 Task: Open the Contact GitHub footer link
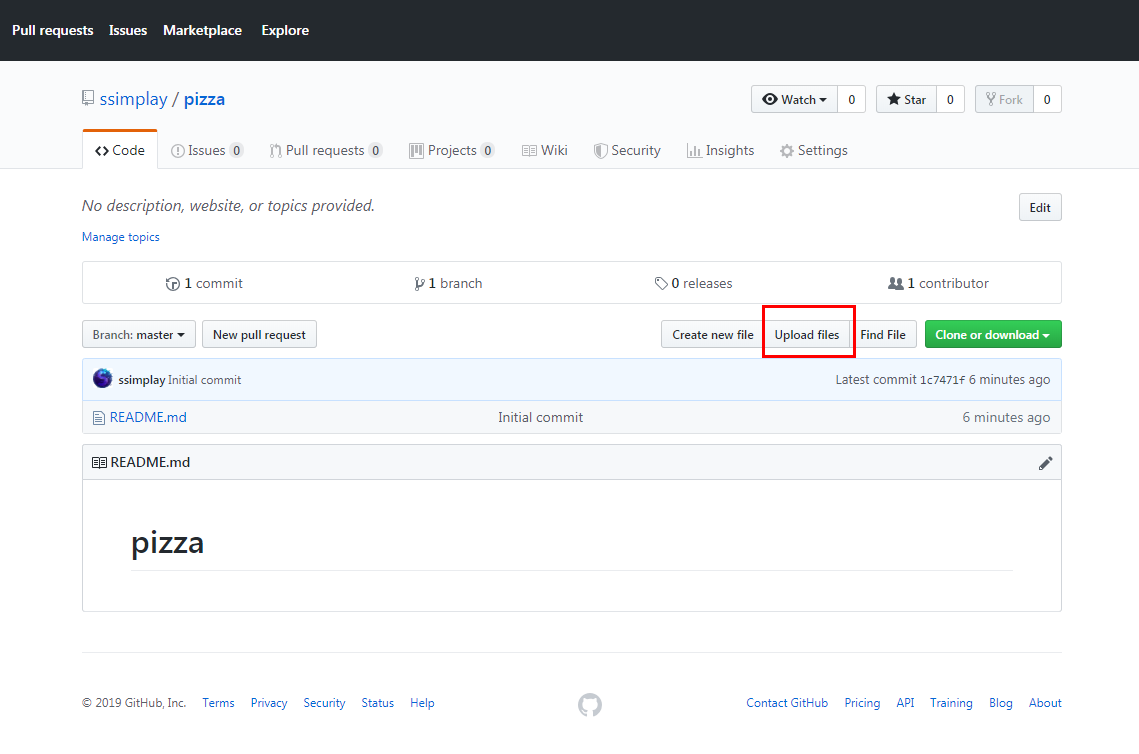(x=787, y=703)
